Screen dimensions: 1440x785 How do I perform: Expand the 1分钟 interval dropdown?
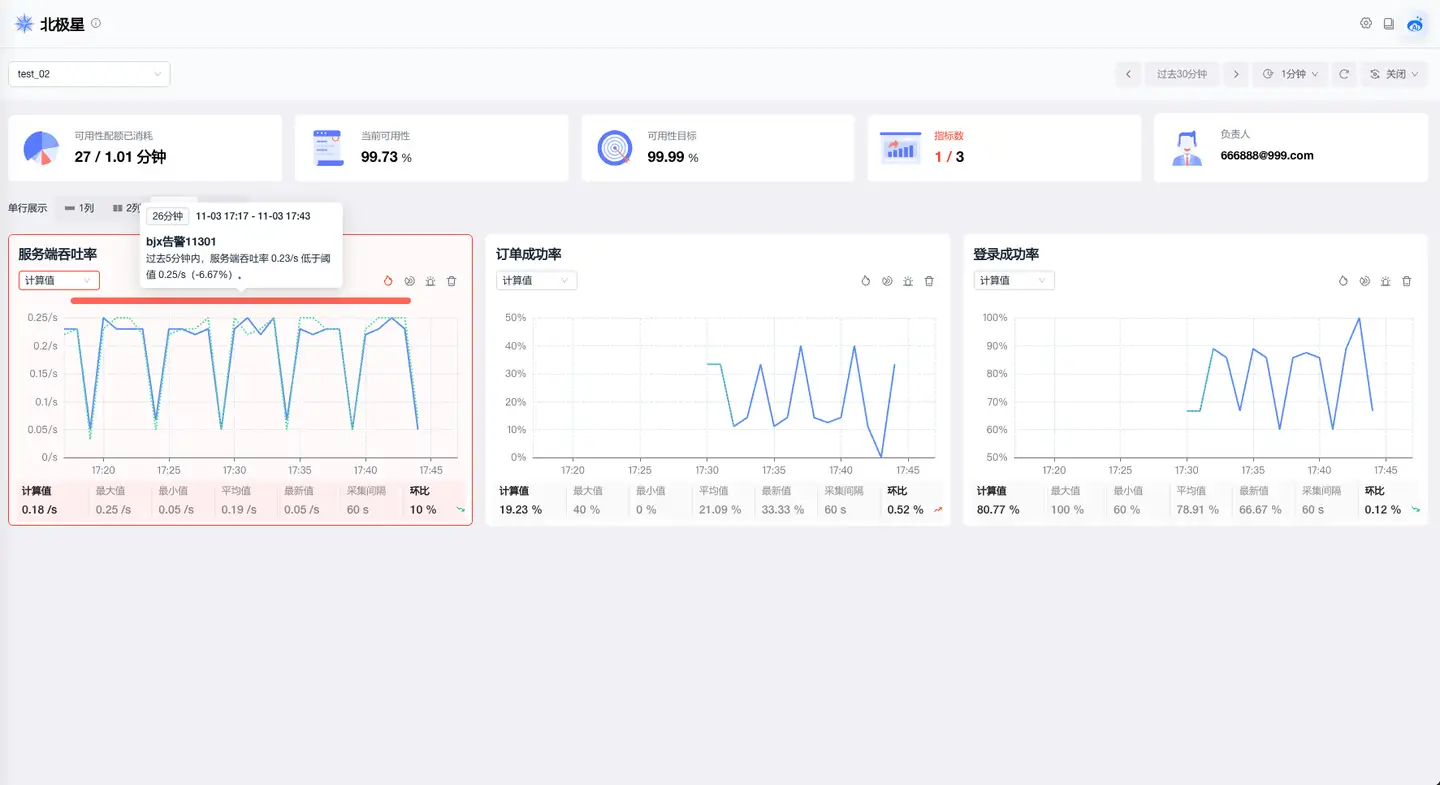tap(1290, 74)
